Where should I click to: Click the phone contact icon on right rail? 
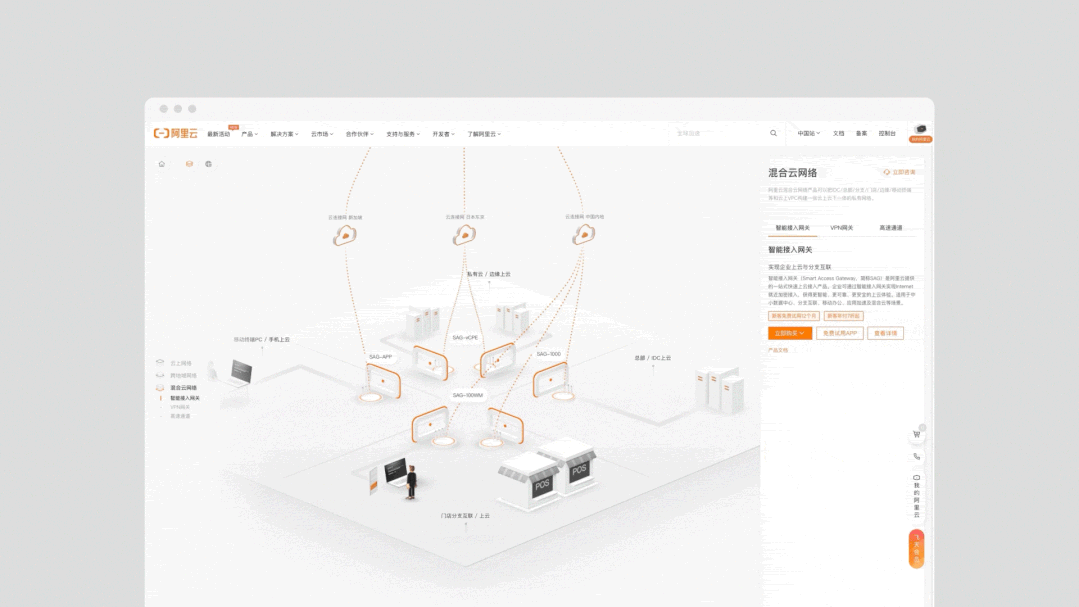917,456
